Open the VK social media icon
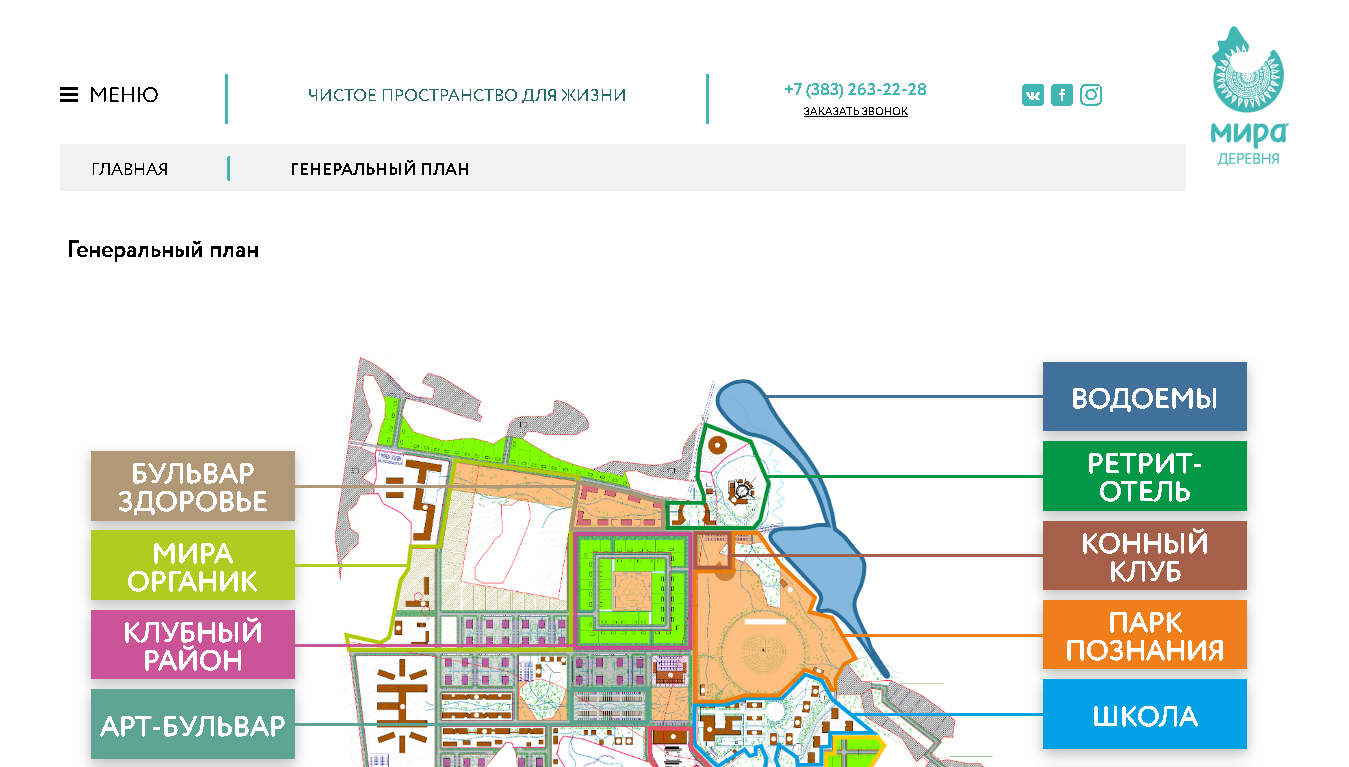Screen dimensions: 1349x767 [x=1032, y=95]
